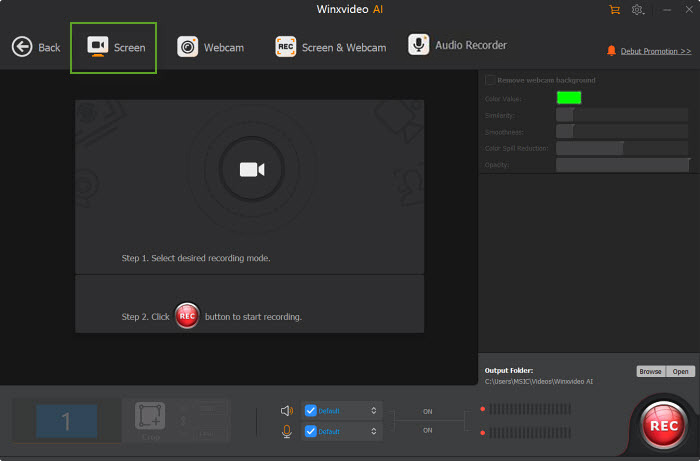700x461 pixels.
Task: Toggle the microphone ON switch label
Action: [428, 430]
